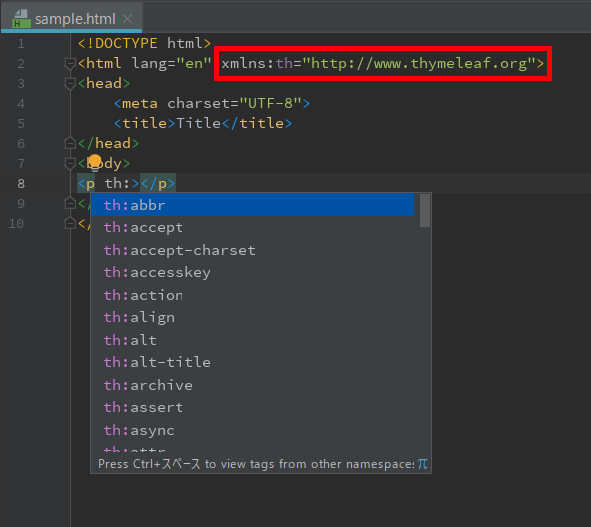Viewport: 591px width, 527px height.
Task: Click the meta charset="UTF-8" tag
Action: coord(212,103)
